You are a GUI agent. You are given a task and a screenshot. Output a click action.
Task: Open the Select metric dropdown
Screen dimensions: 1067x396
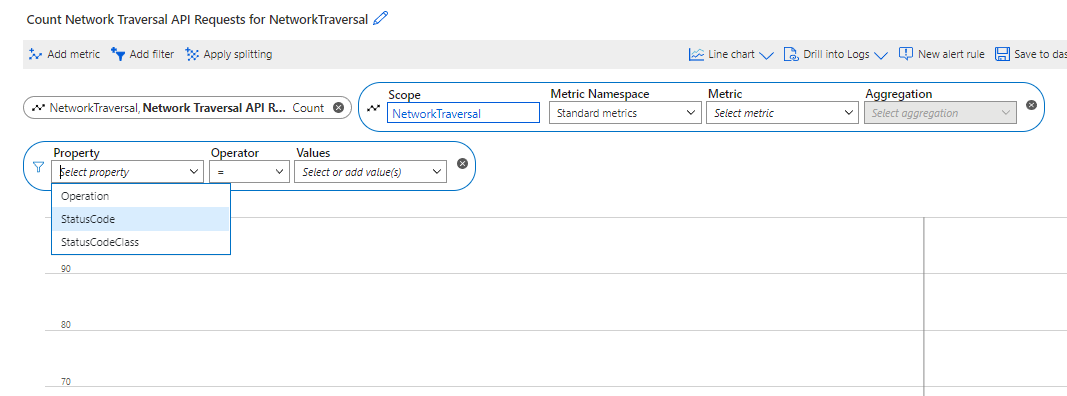click(x=783, y=113)
